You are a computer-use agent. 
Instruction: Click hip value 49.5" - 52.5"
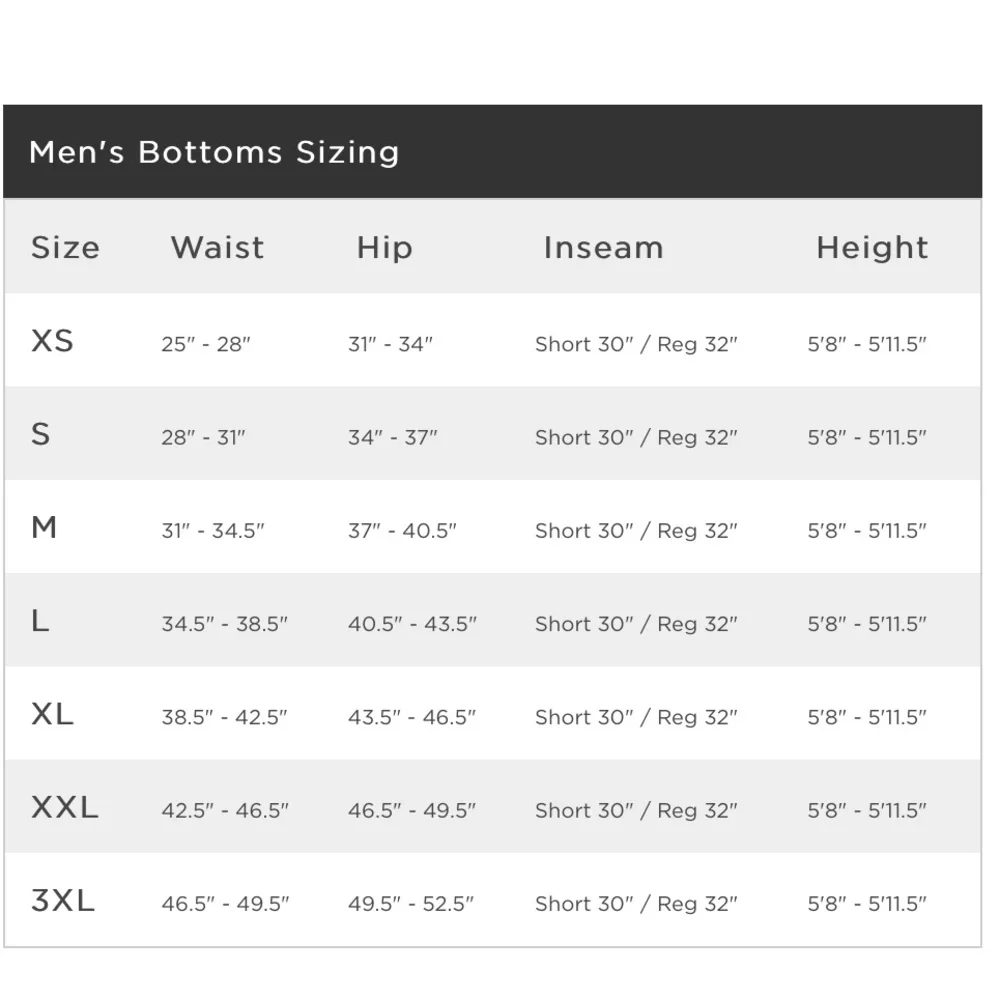point(411,904)
